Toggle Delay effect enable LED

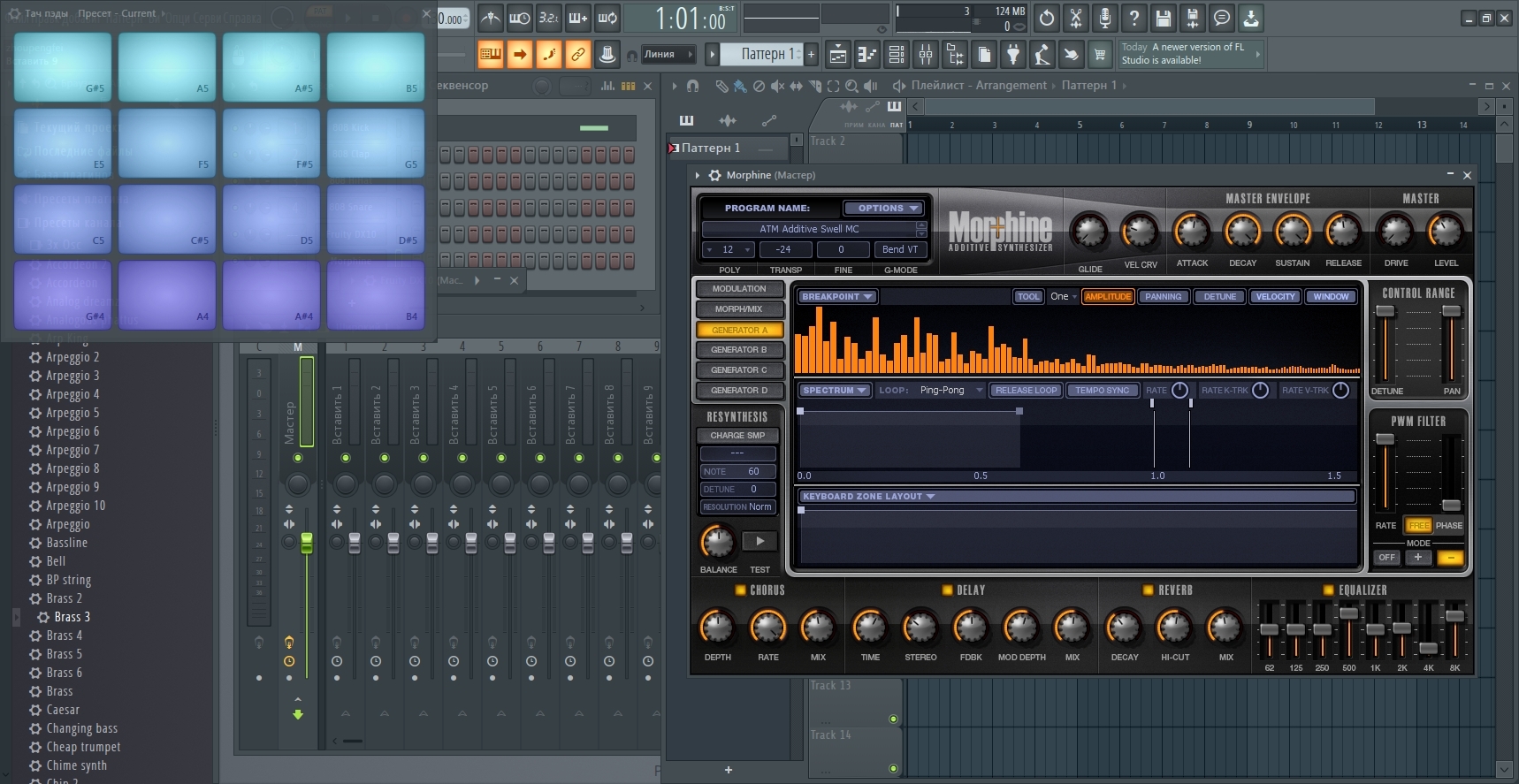point(947,590)
